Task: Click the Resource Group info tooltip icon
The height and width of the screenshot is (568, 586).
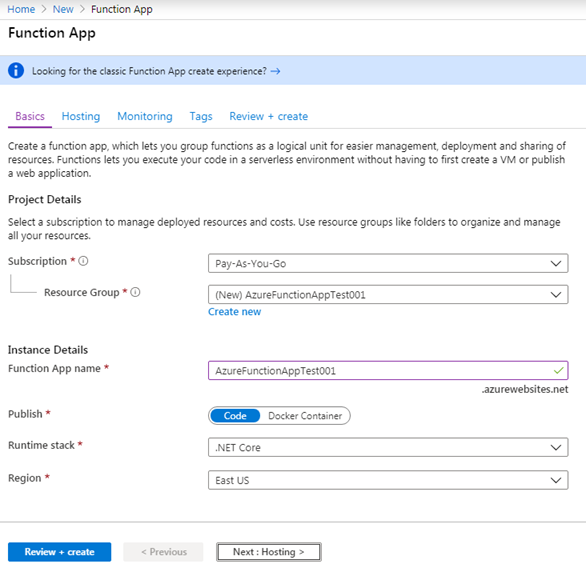Action: (x=135, y=292)
